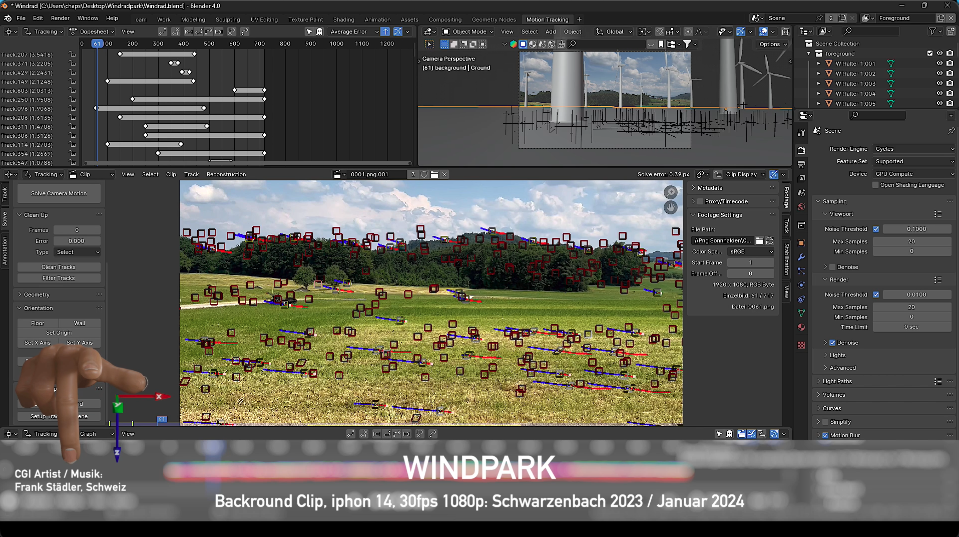Open the Feature Set dropdown
Screen dimensions: 959x537
(912, 161)
